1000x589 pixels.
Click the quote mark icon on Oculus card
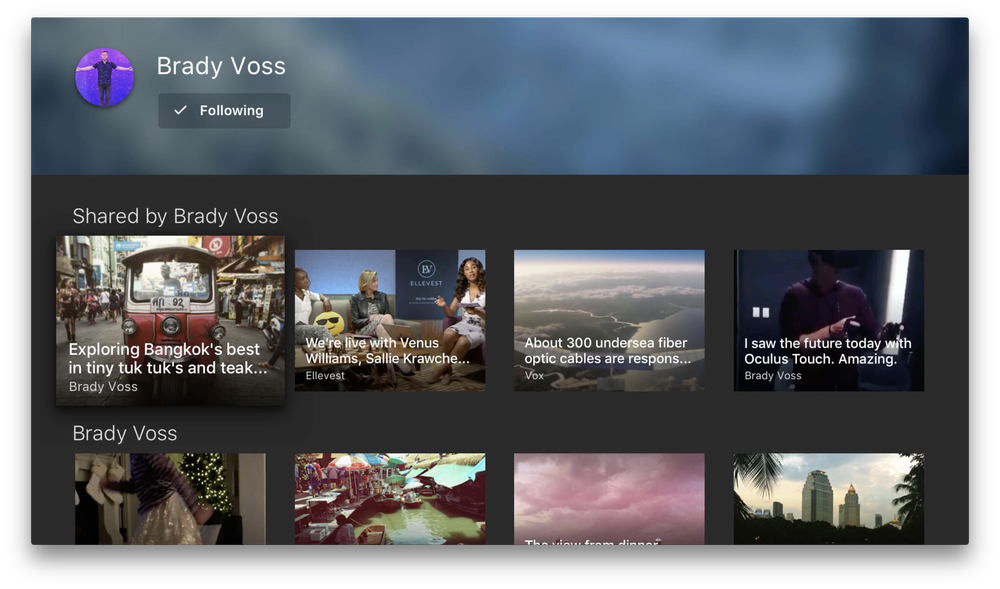pos(761,312)
